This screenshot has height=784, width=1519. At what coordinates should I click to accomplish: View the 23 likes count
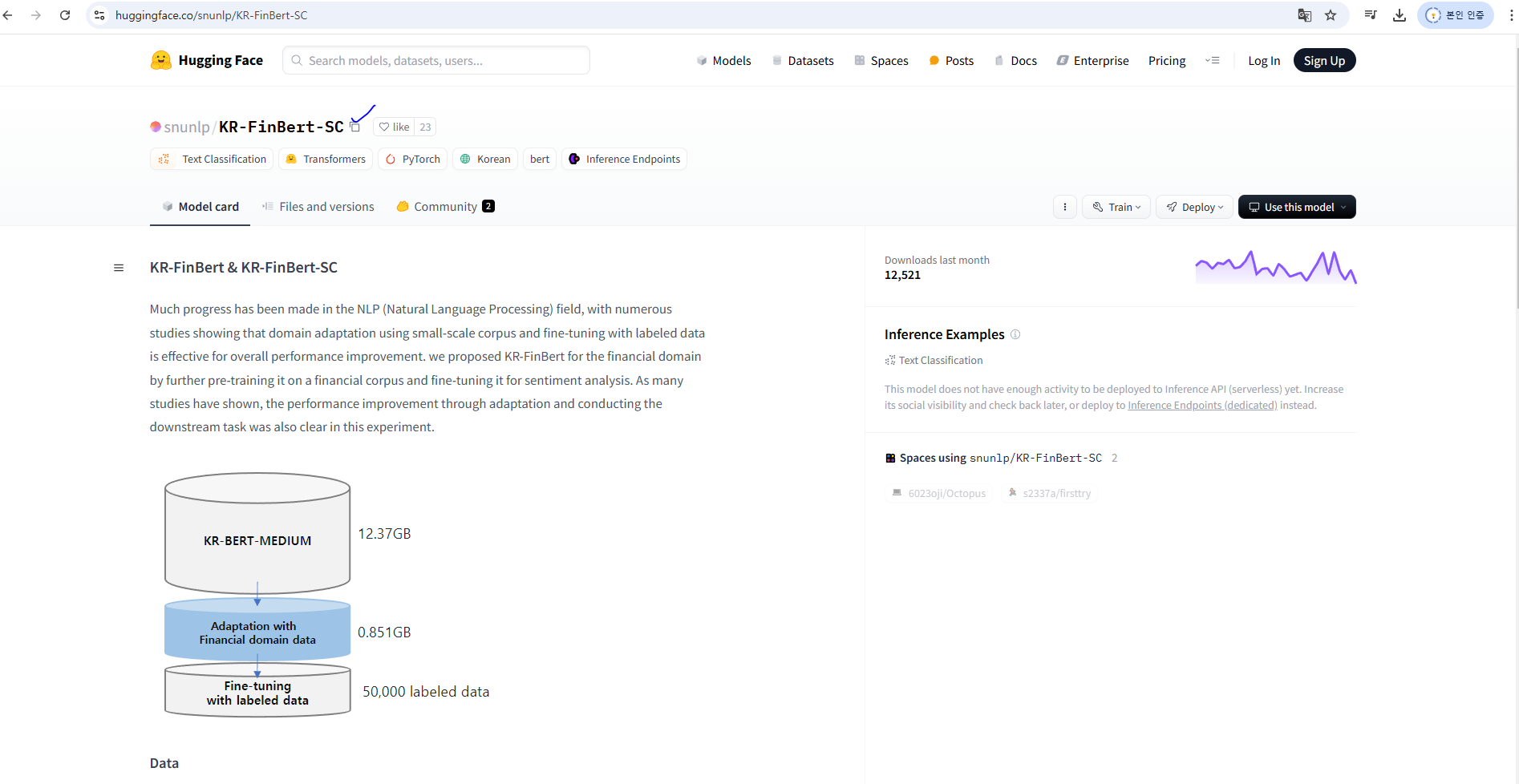[425, 127]
